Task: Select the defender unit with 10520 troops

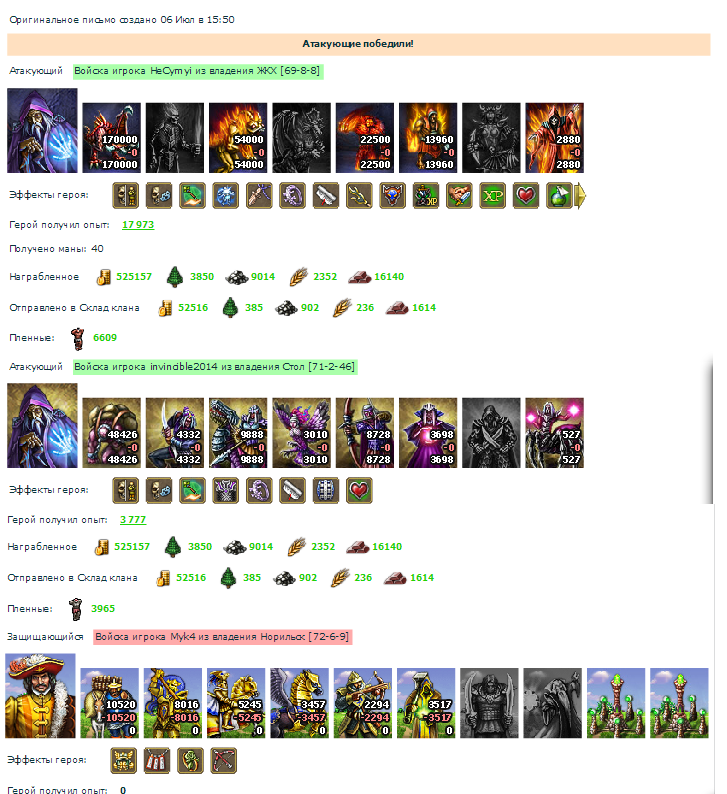Action: coord(109,703)
